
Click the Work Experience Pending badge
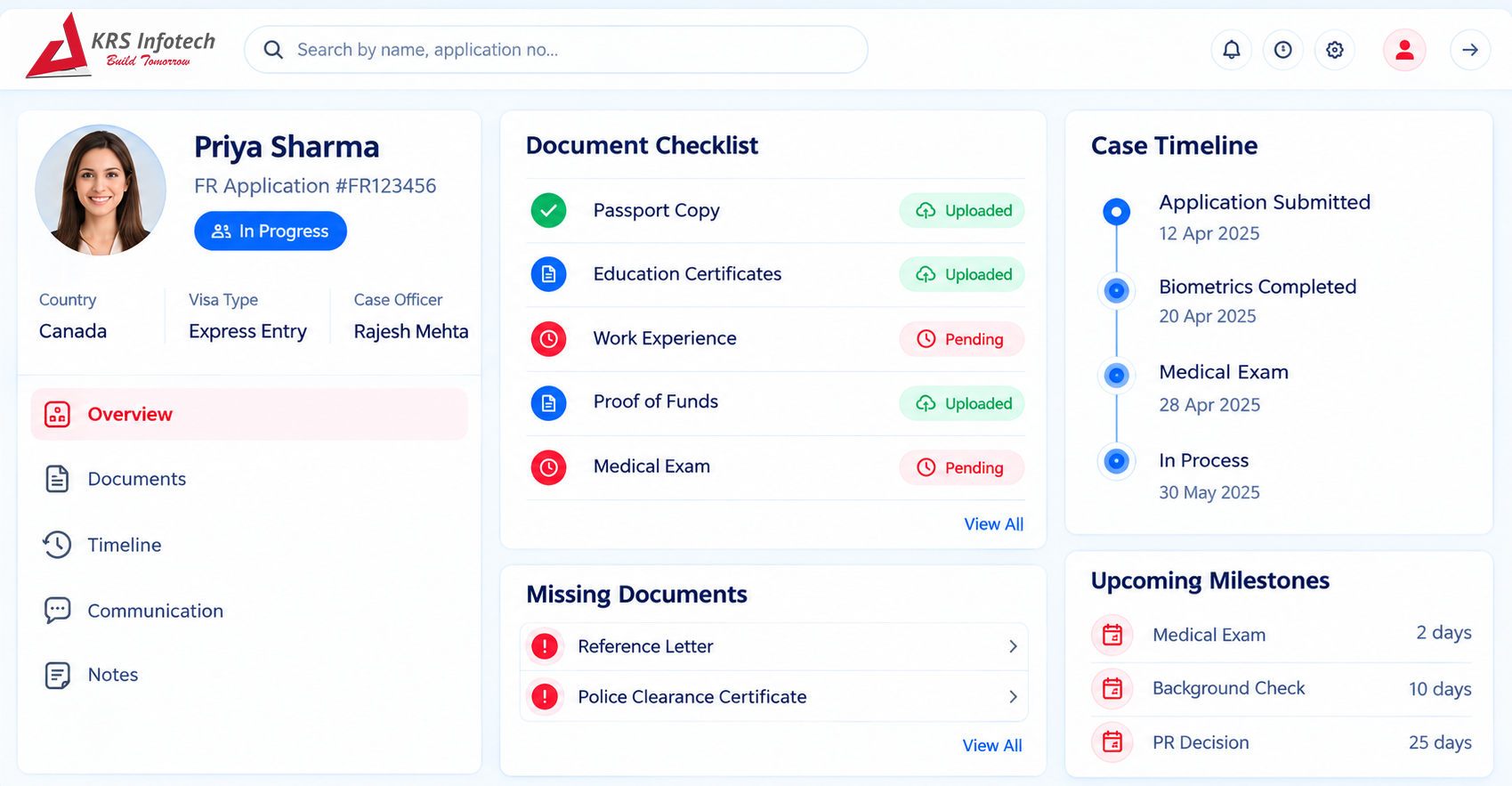(962, 339)
